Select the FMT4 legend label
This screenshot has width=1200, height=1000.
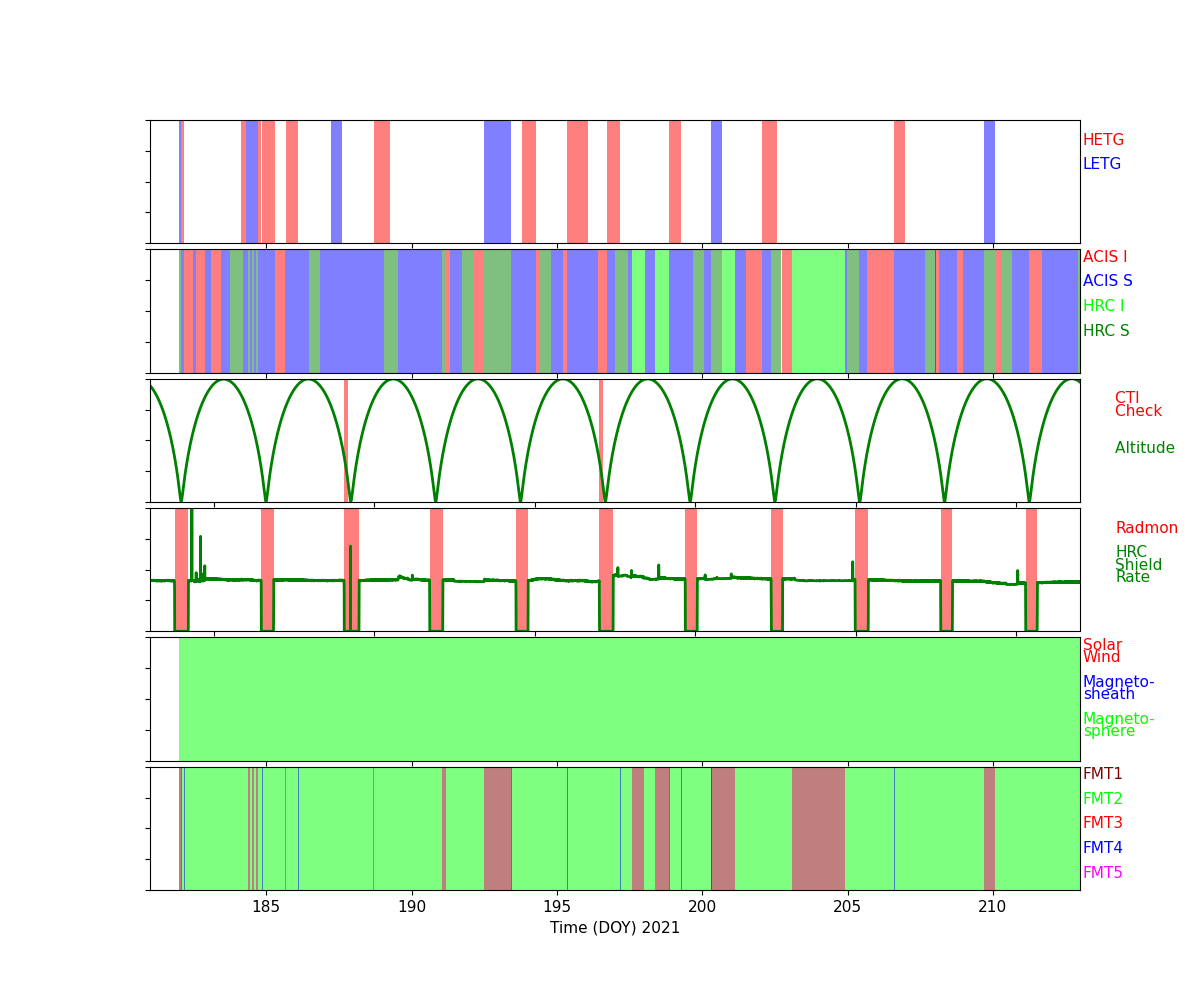1102,848
